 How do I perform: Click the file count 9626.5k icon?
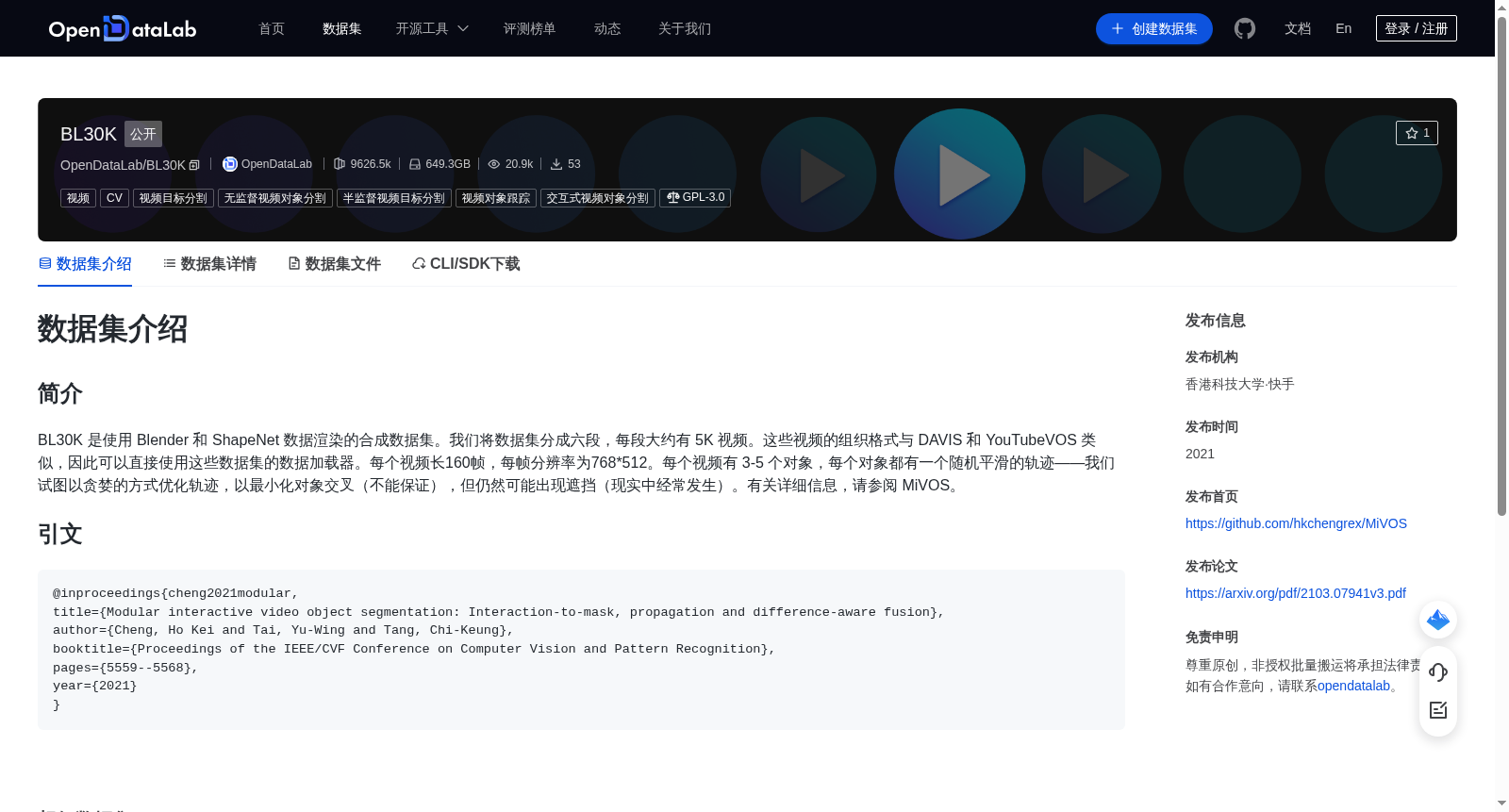click(340, 164)
